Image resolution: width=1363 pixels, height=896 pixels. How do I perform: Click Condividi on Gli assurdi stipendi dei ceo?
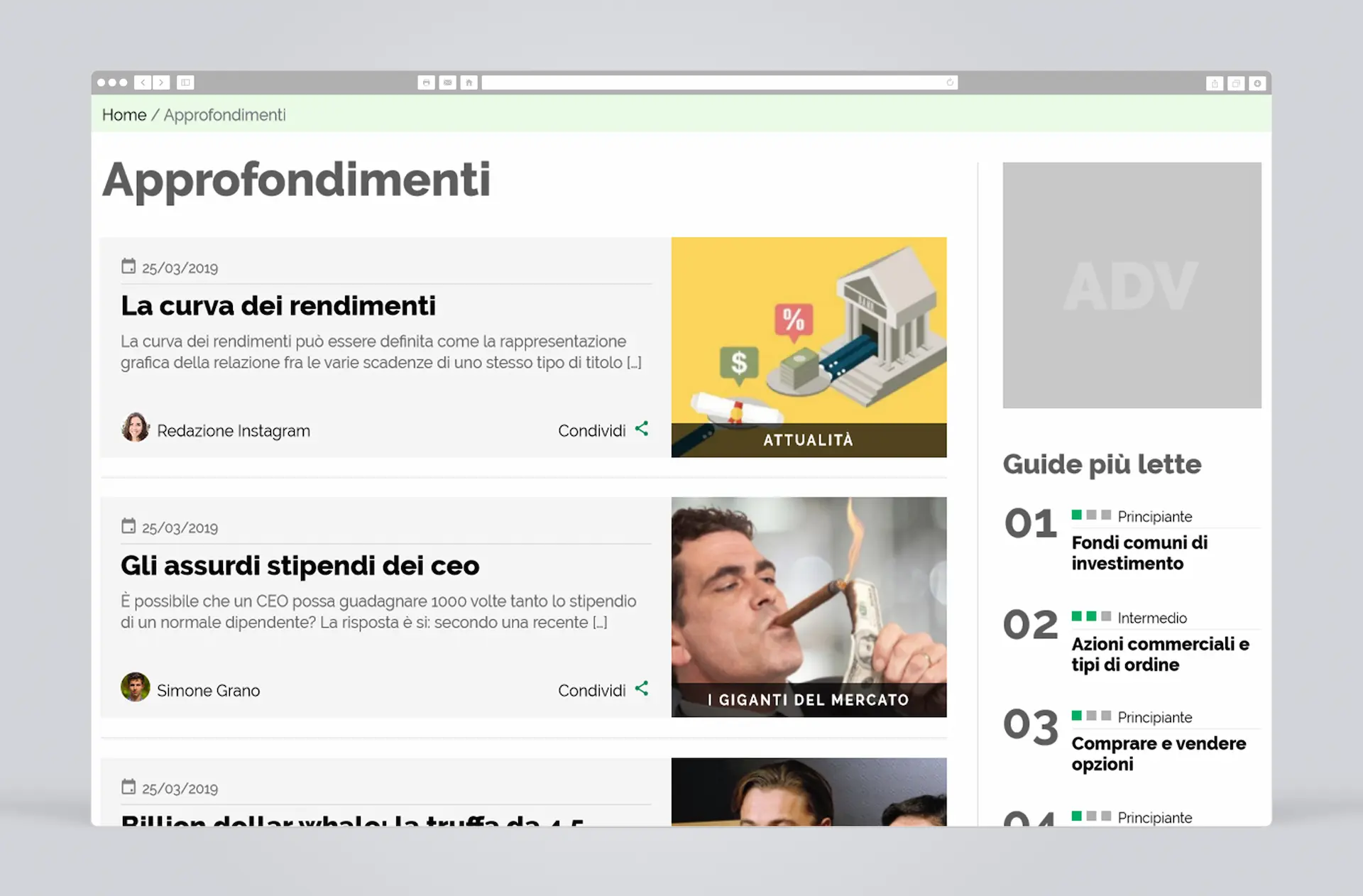coord(592,691)
